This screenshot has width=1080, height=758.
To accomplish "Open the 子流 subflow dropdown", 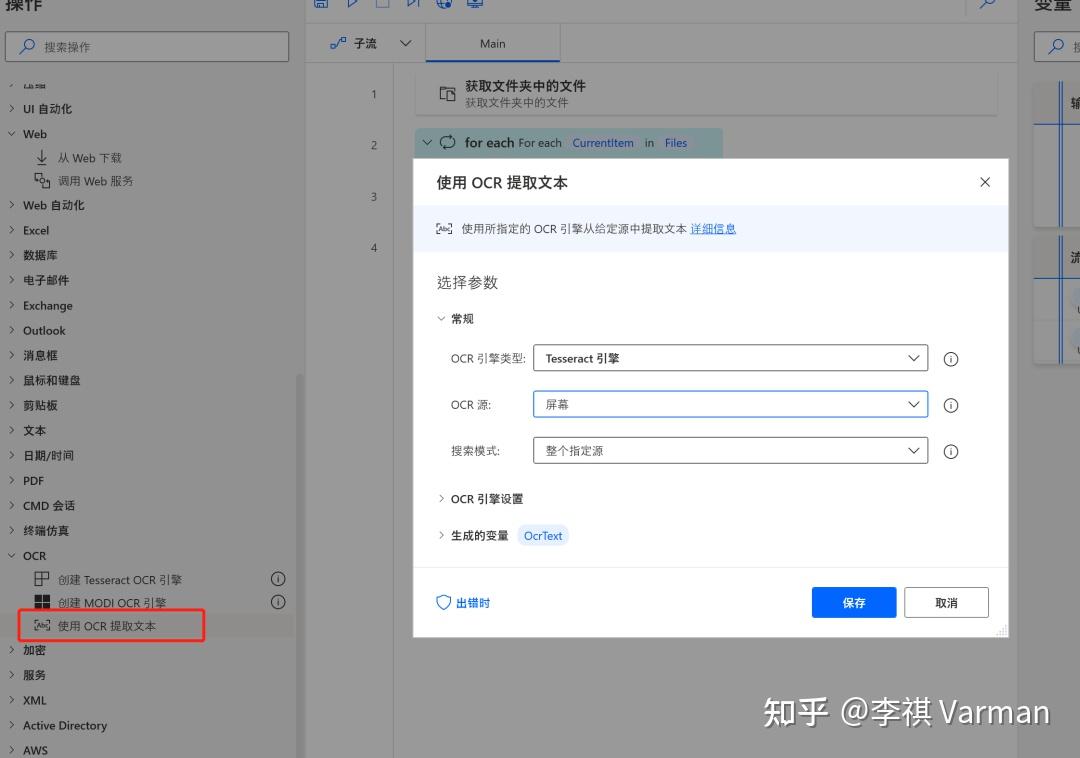I will tap(405, 43).
